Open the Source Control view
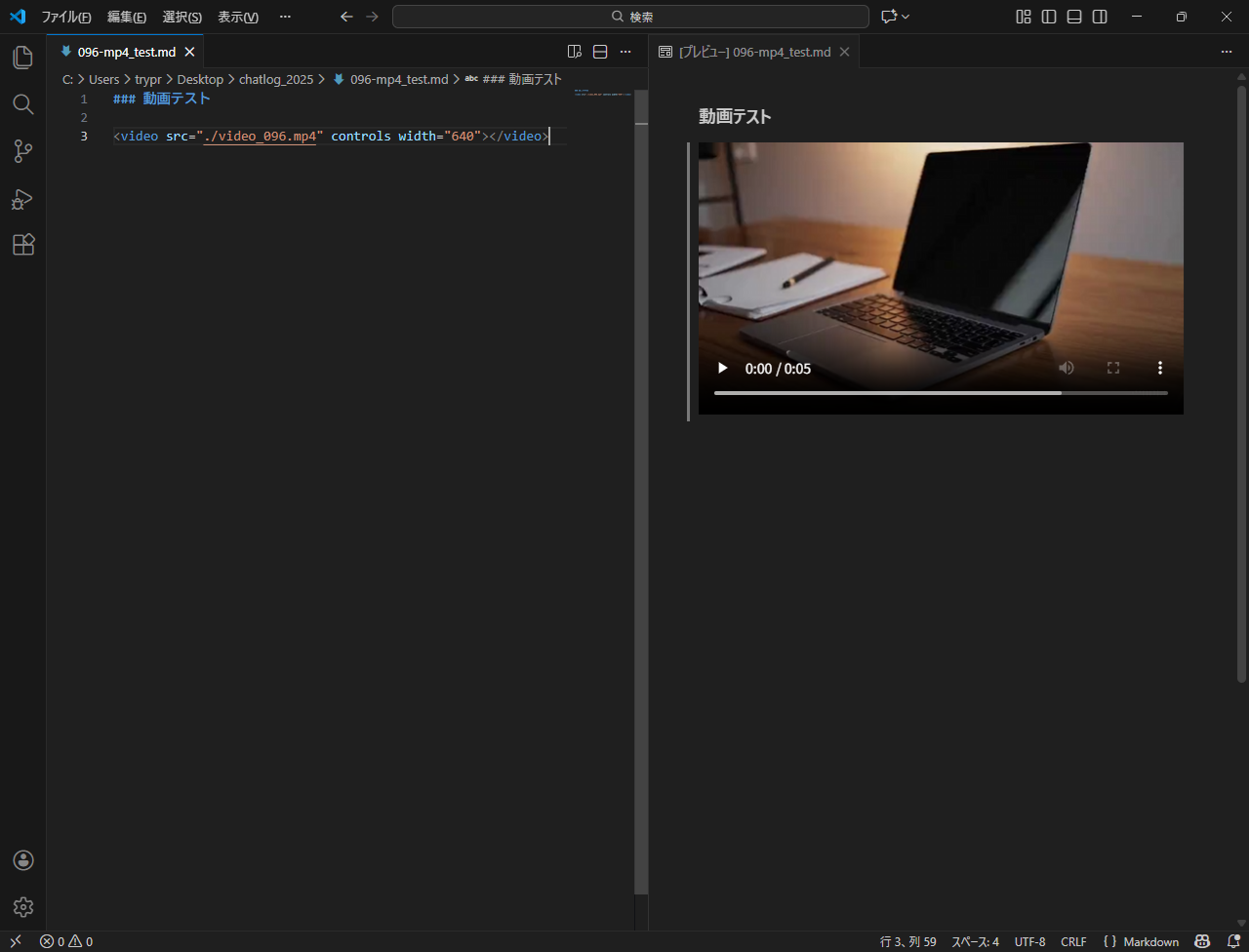Viewport: 1249px width, 952px height. coord(22,151)
